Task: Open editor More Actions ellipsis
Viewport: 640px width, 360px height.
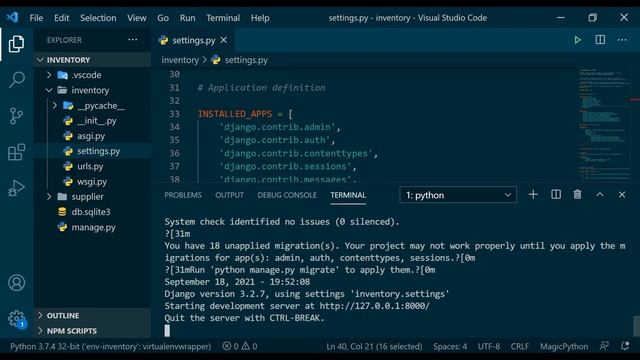Action: 622,40
